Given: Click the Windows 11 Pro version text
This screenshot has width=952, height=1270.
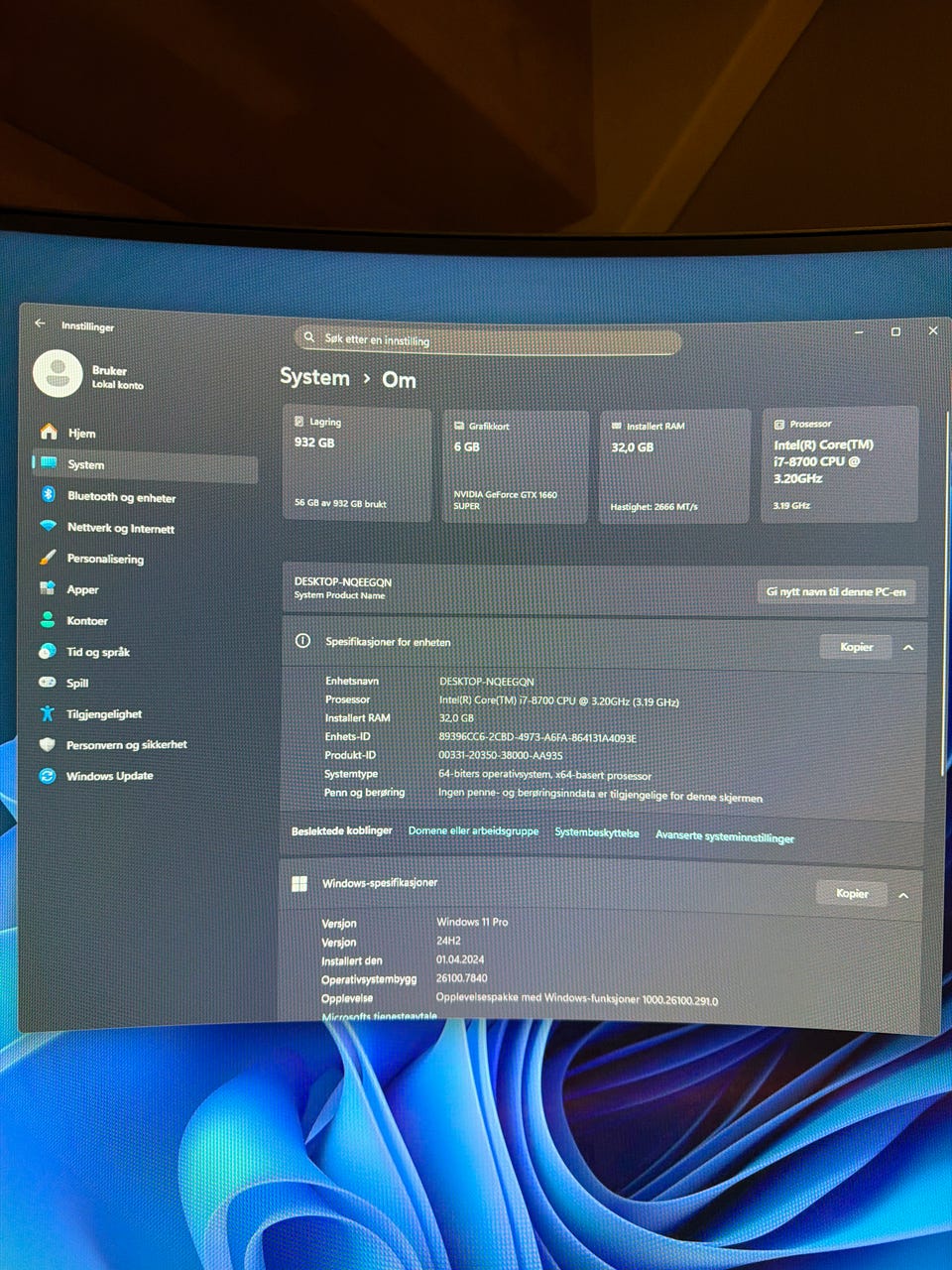Looking at the screenshot, I should pyautogui.click(x=472, y=922).
